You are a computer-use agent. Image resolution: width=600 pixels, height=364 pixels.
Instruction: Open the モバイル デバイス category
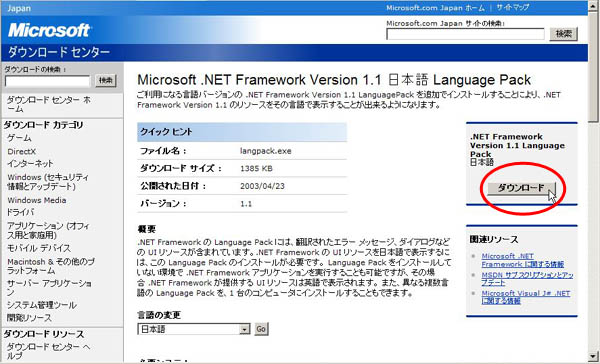39,248
